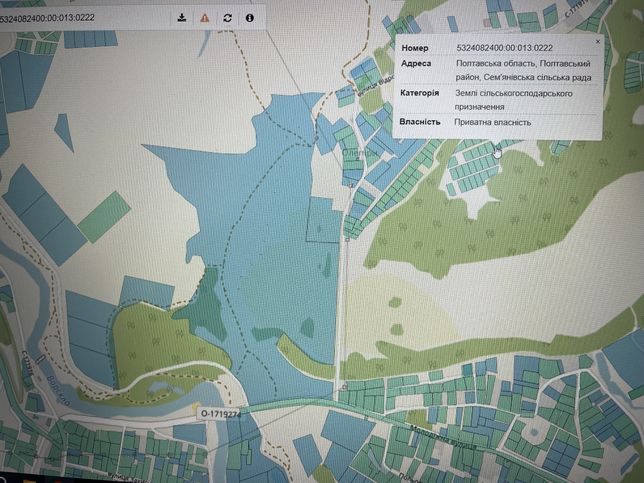Click the cadastral number search field
The image size is (644, 483).
tap(82, 18)
